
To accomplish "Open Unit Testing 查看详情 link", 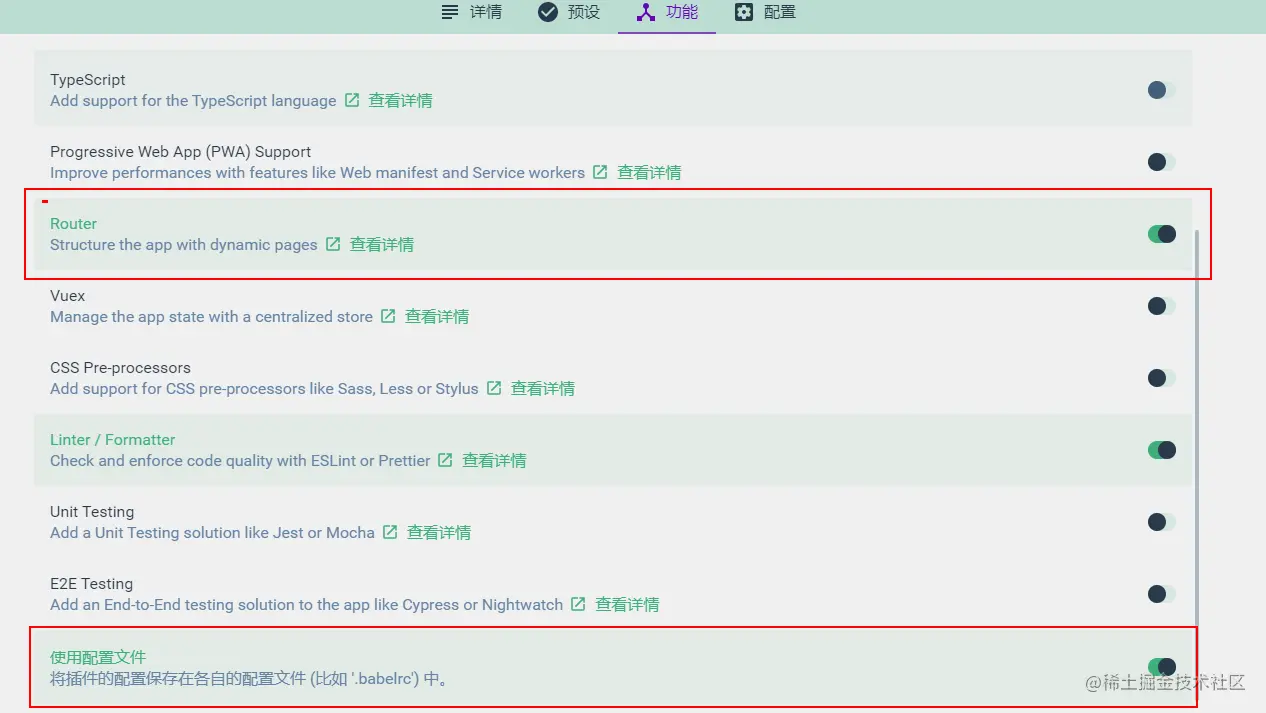I will [439, 532].
